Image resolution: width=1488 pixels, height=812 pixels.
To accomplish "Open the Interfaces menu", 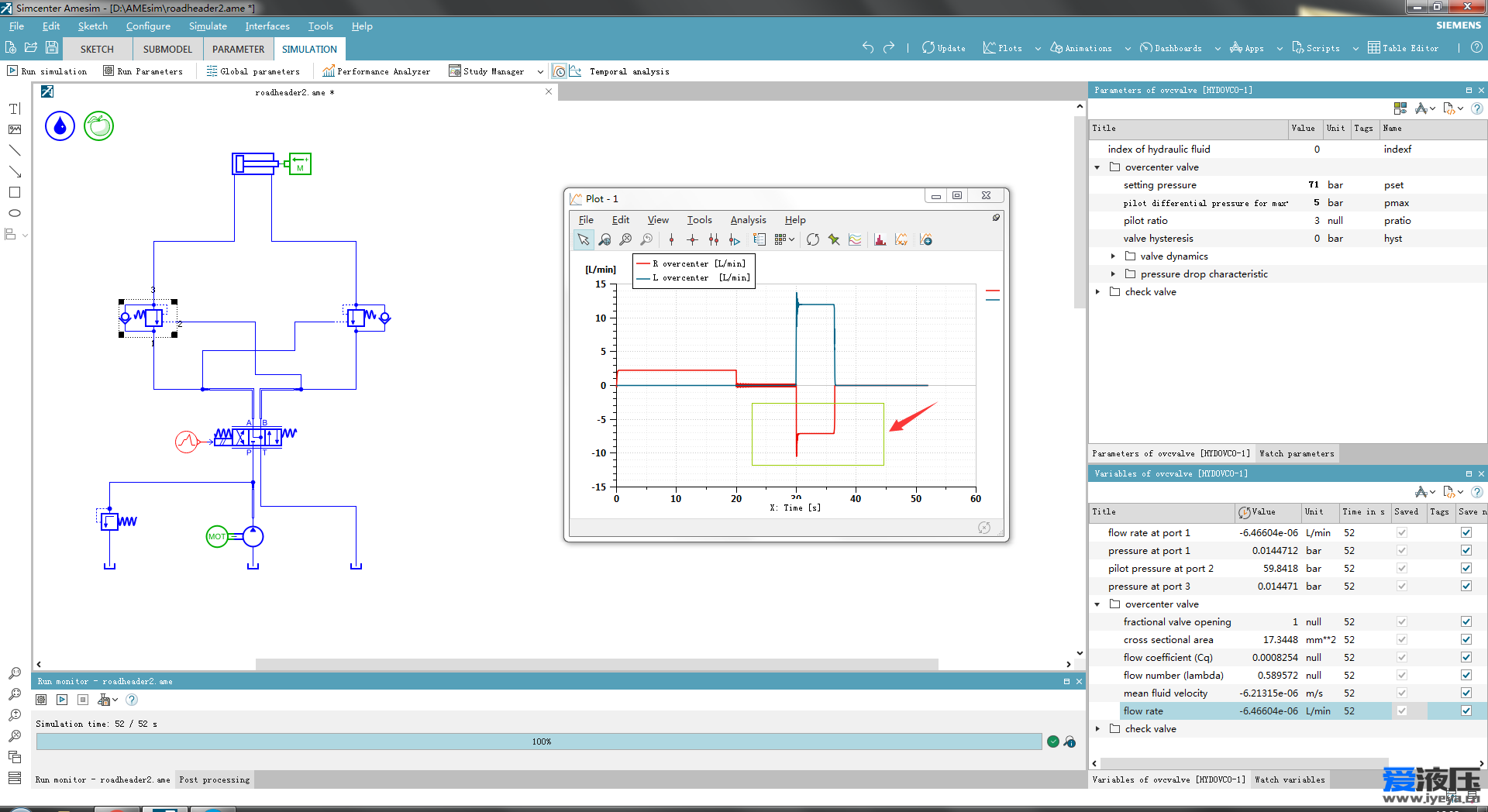I will point(267,26).
